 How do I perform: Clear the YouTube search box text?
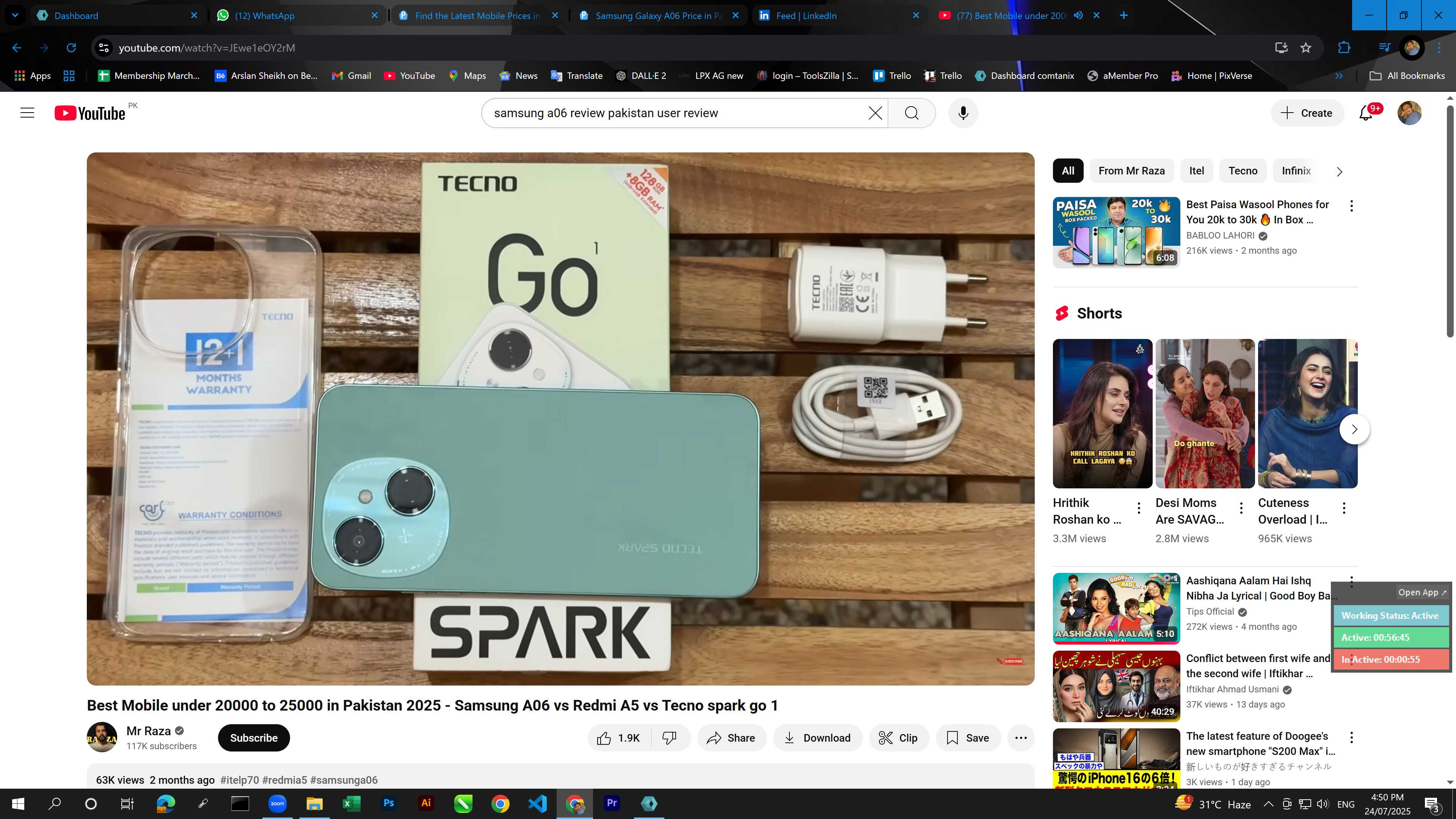875,113
